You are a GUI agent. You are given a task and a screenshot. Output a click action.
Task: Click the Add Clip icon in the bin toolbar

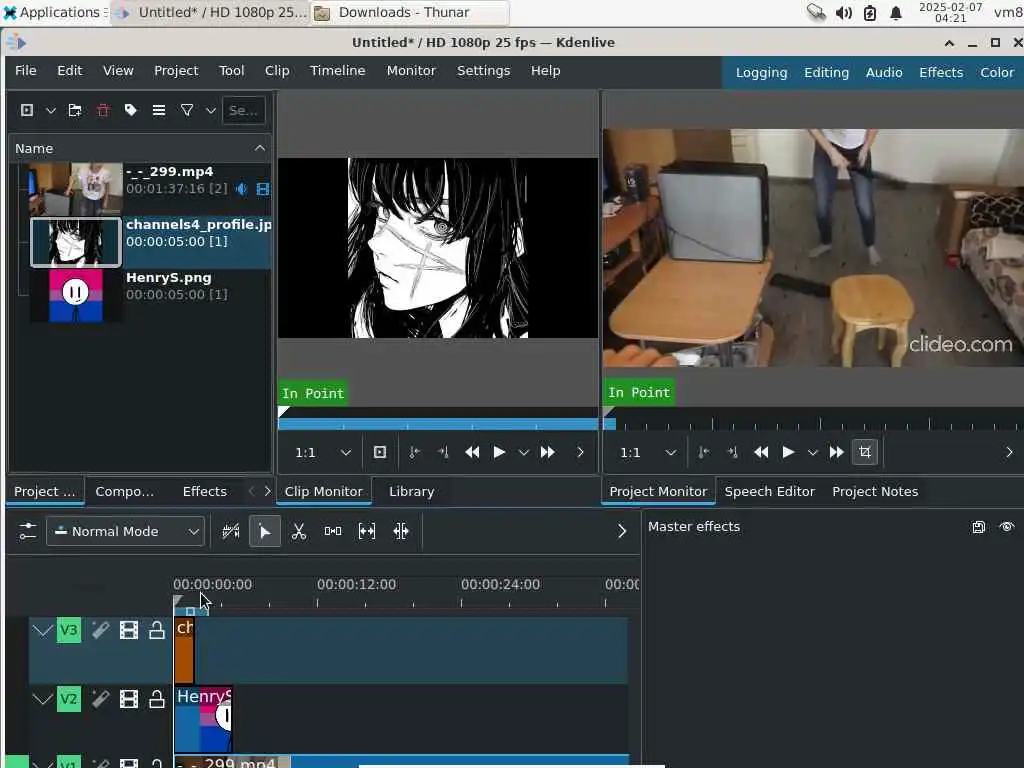(27, 110)
